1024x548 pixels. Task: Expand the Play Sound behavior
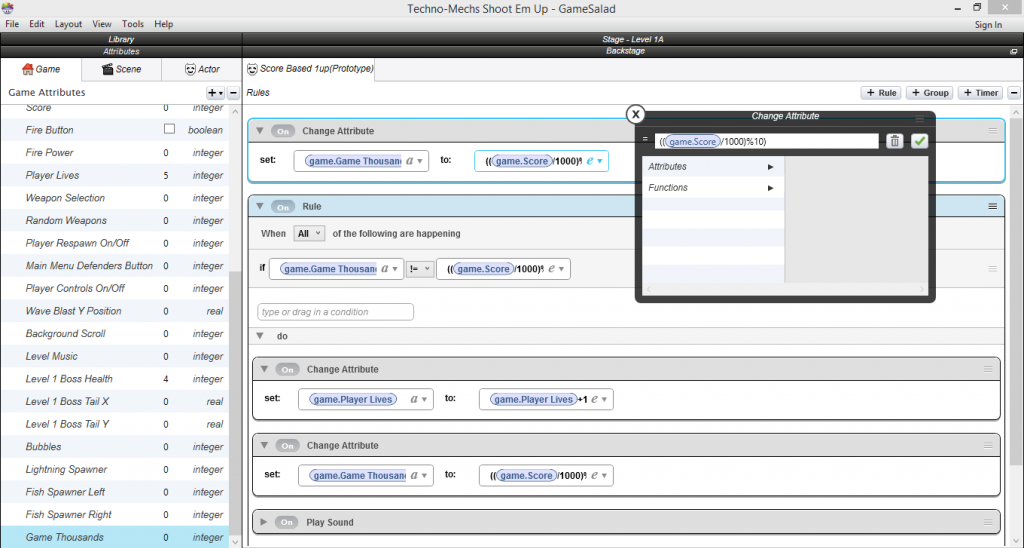click(264, 522)
